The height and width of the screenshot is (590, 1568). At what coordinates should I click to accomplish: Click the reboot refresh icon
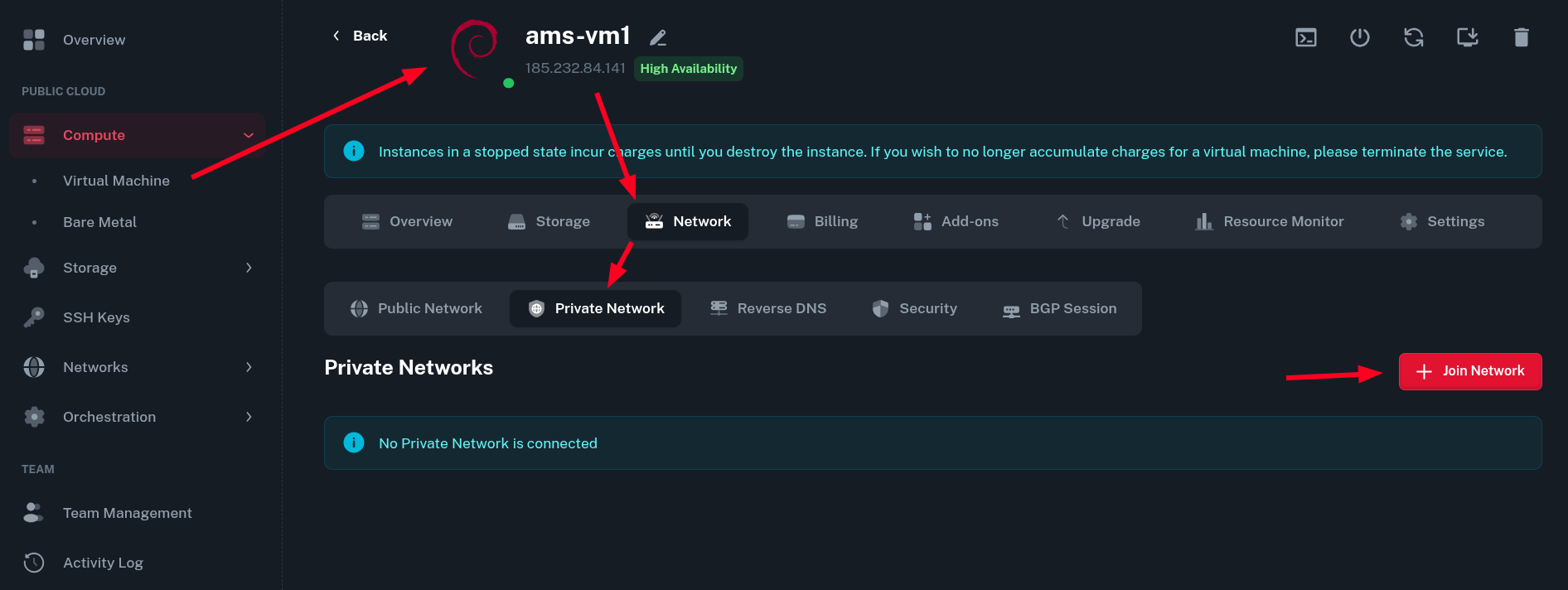click(1414, 37)
